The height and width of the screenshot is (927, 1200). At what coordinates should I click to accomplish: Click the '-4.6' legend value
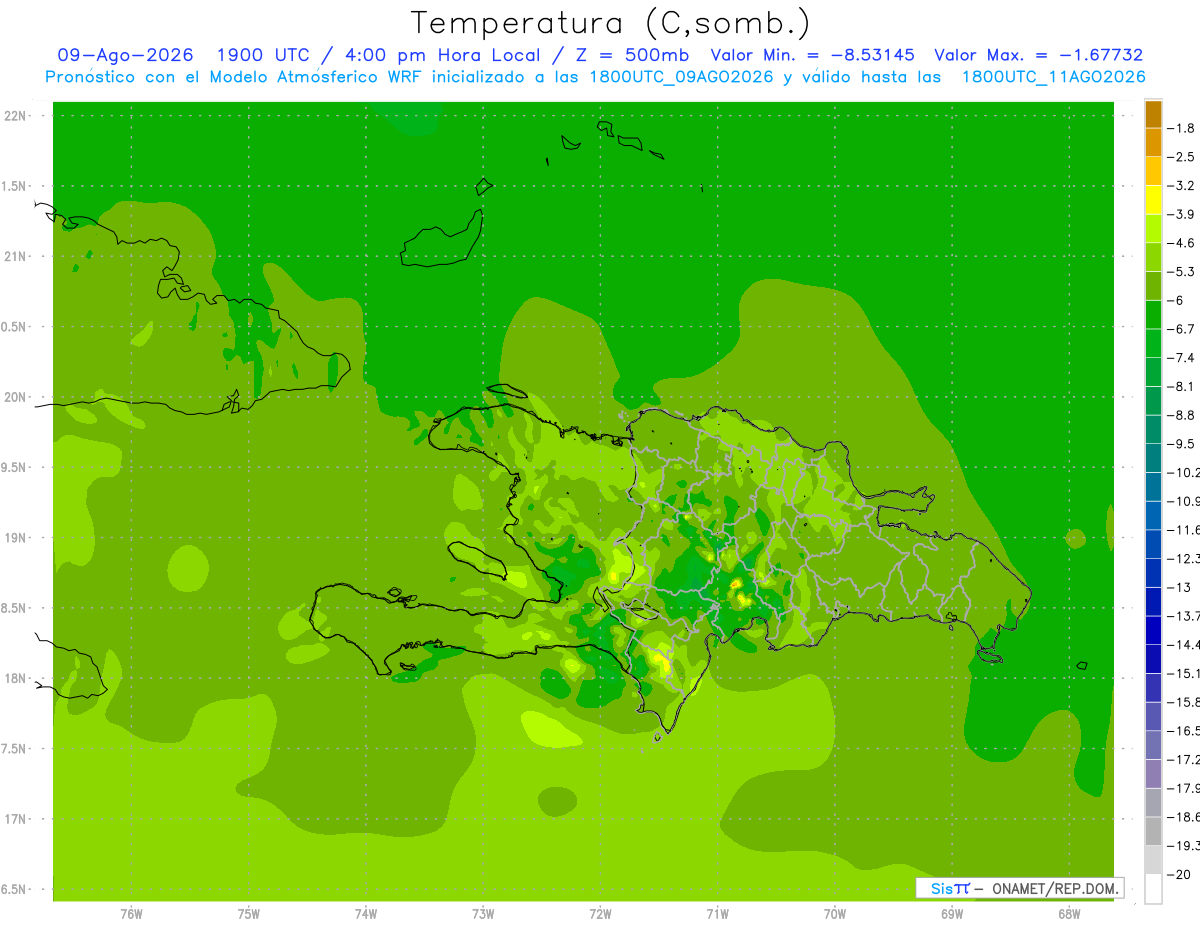[x=1182, y=243]
